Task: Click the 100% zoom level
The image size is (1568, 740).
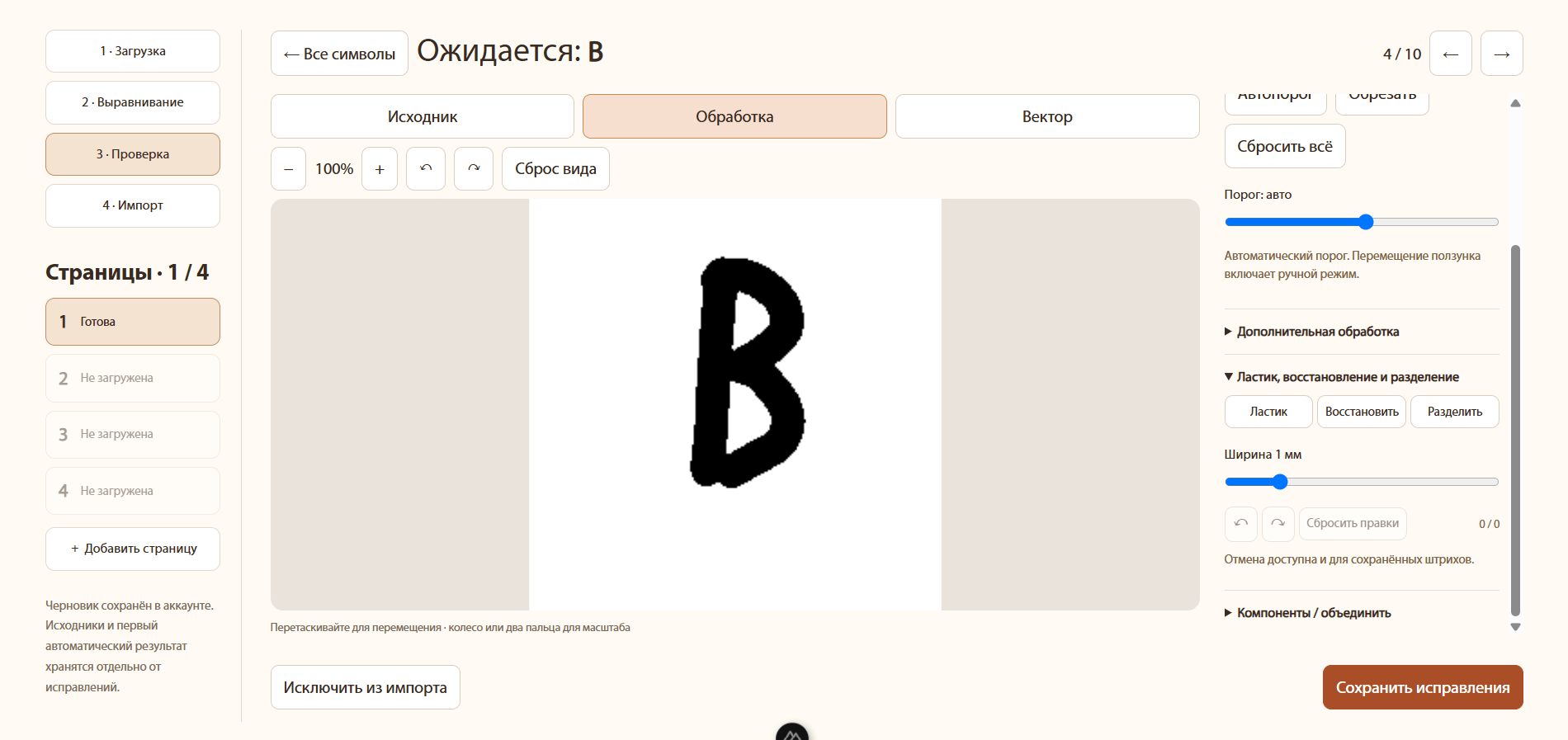Action: click(x=334, y=169)
